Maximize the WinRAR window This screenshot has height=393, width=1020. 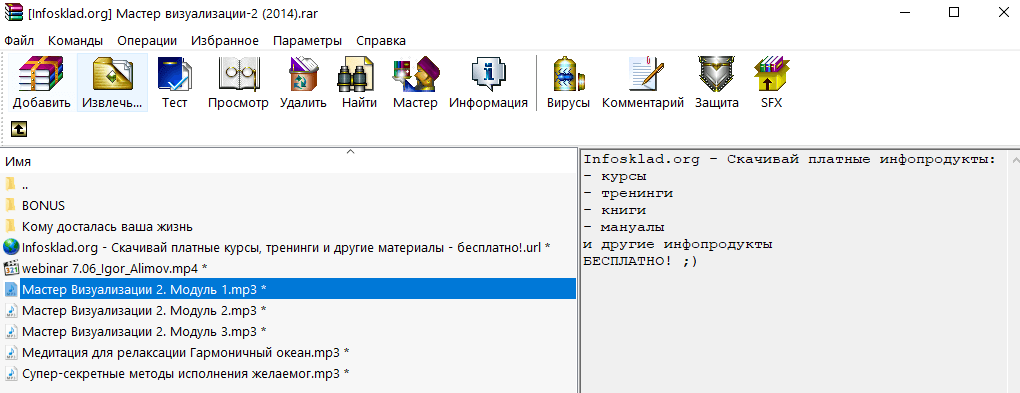pos(954,12)
